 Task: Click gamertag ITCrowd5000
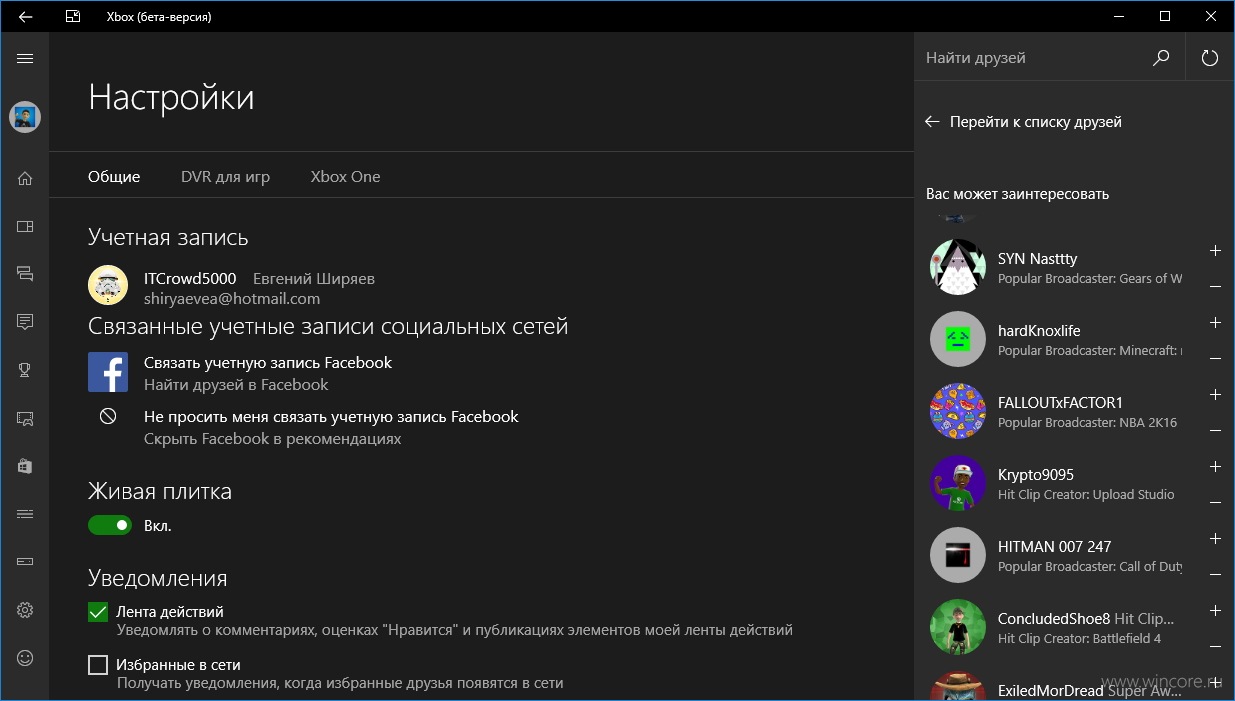(190, 278)
